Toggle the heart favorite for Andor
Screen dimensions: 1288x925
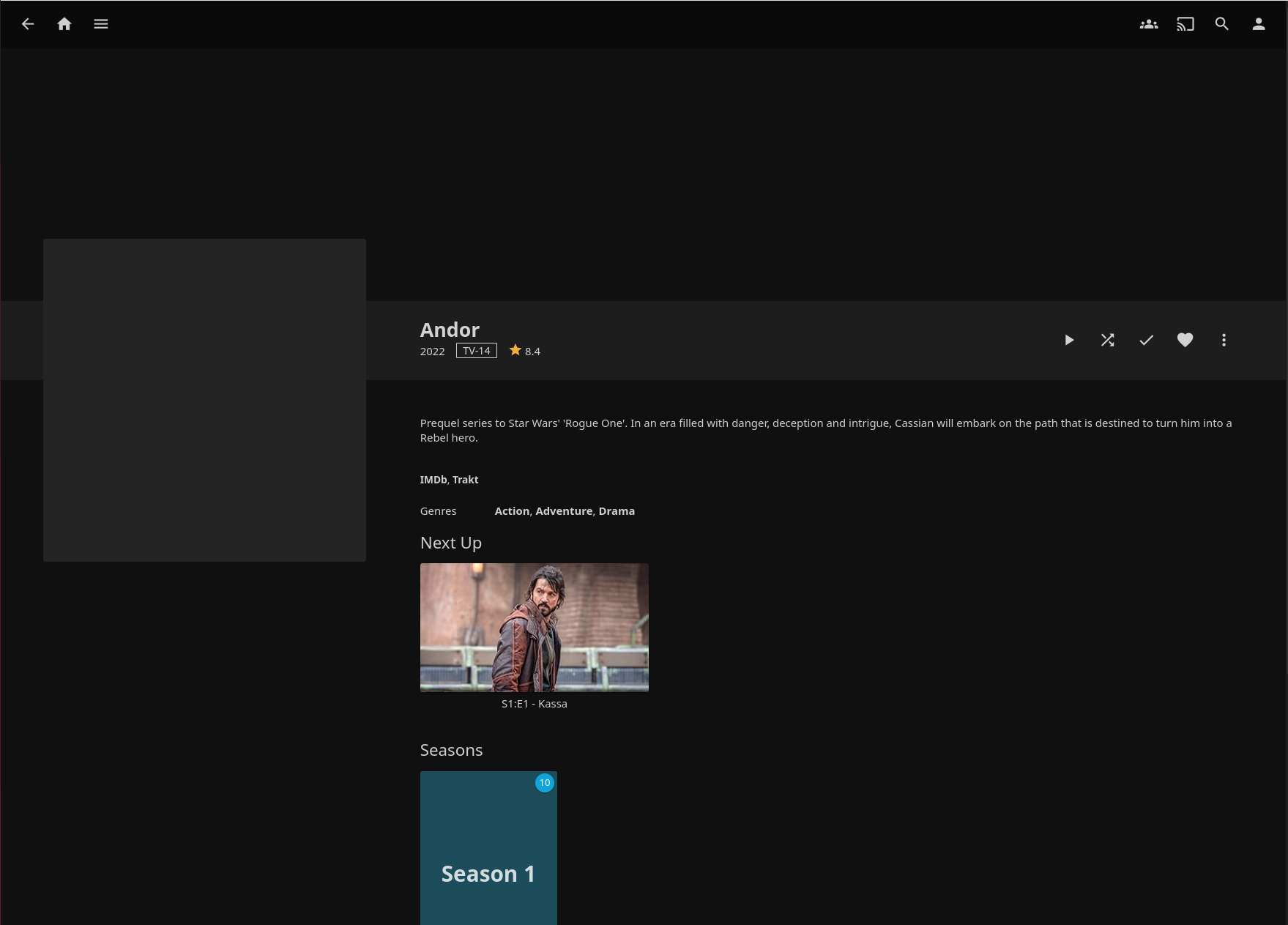(1185, 340)
